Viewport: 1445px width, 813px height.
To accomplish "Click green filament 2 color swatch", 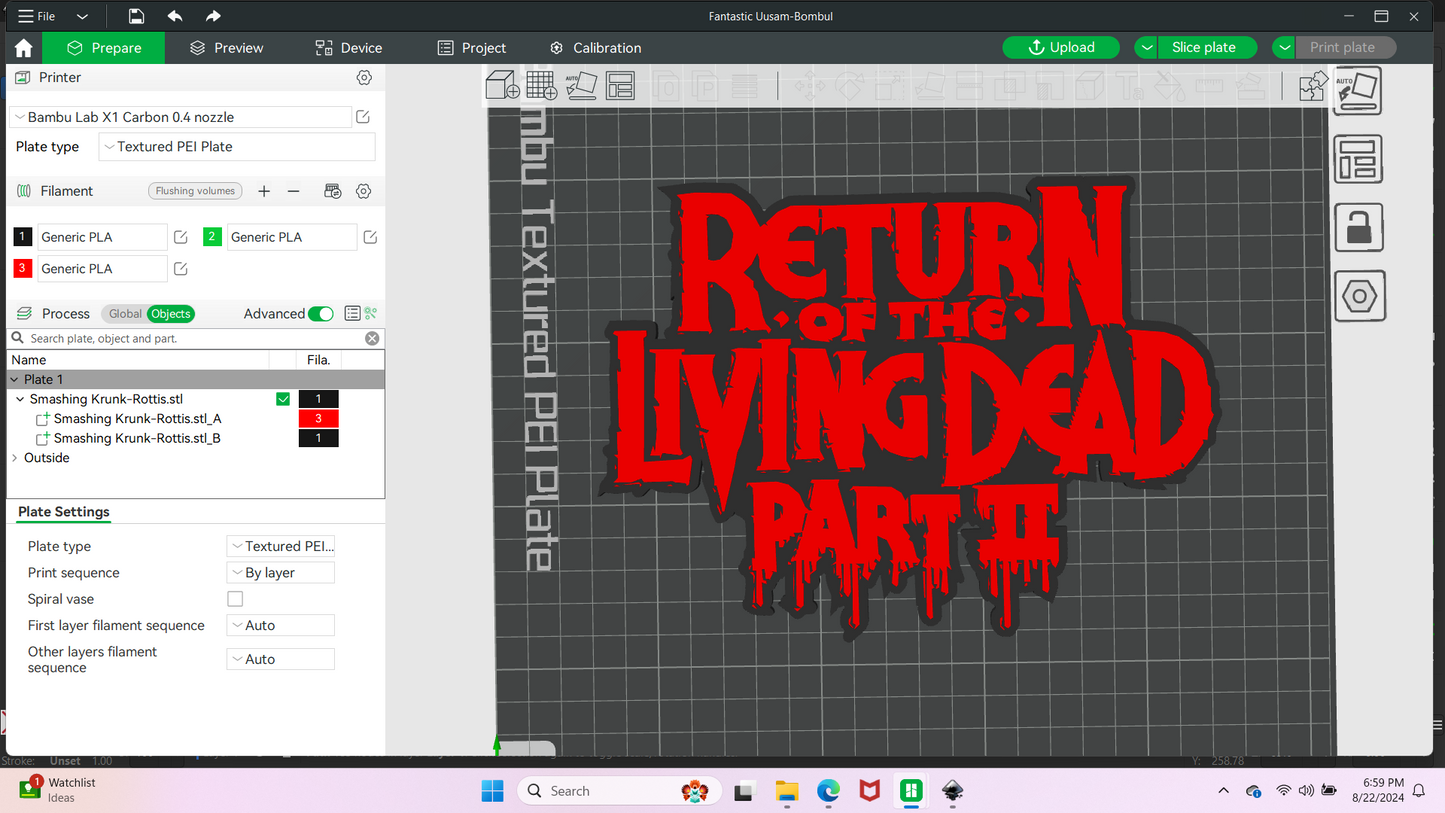I will coord(212,237).
